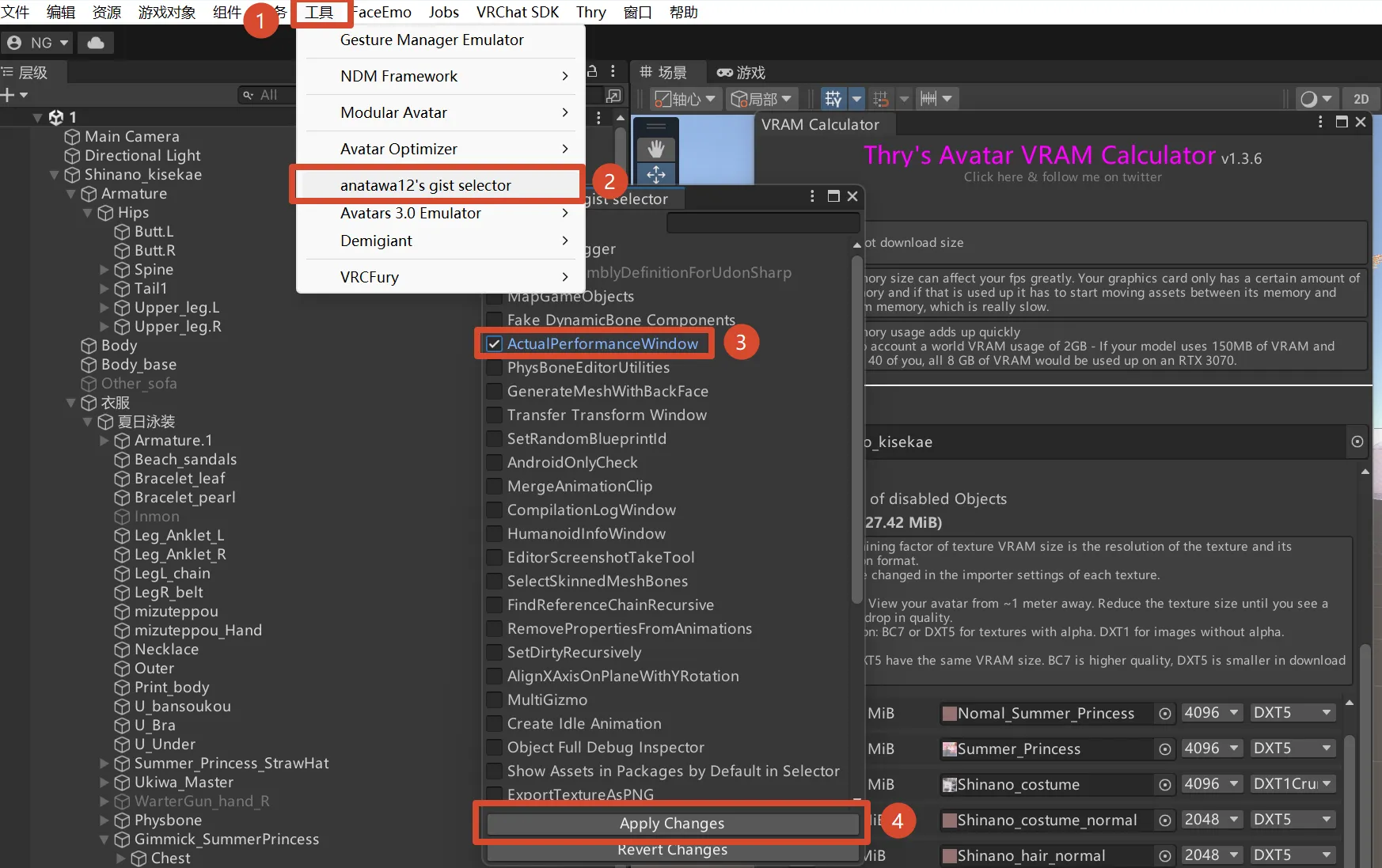This screenshot has width=1382, height=868.
Task: Check PhysBoneEditorUtilities checkbox
Action: (494, 368)
